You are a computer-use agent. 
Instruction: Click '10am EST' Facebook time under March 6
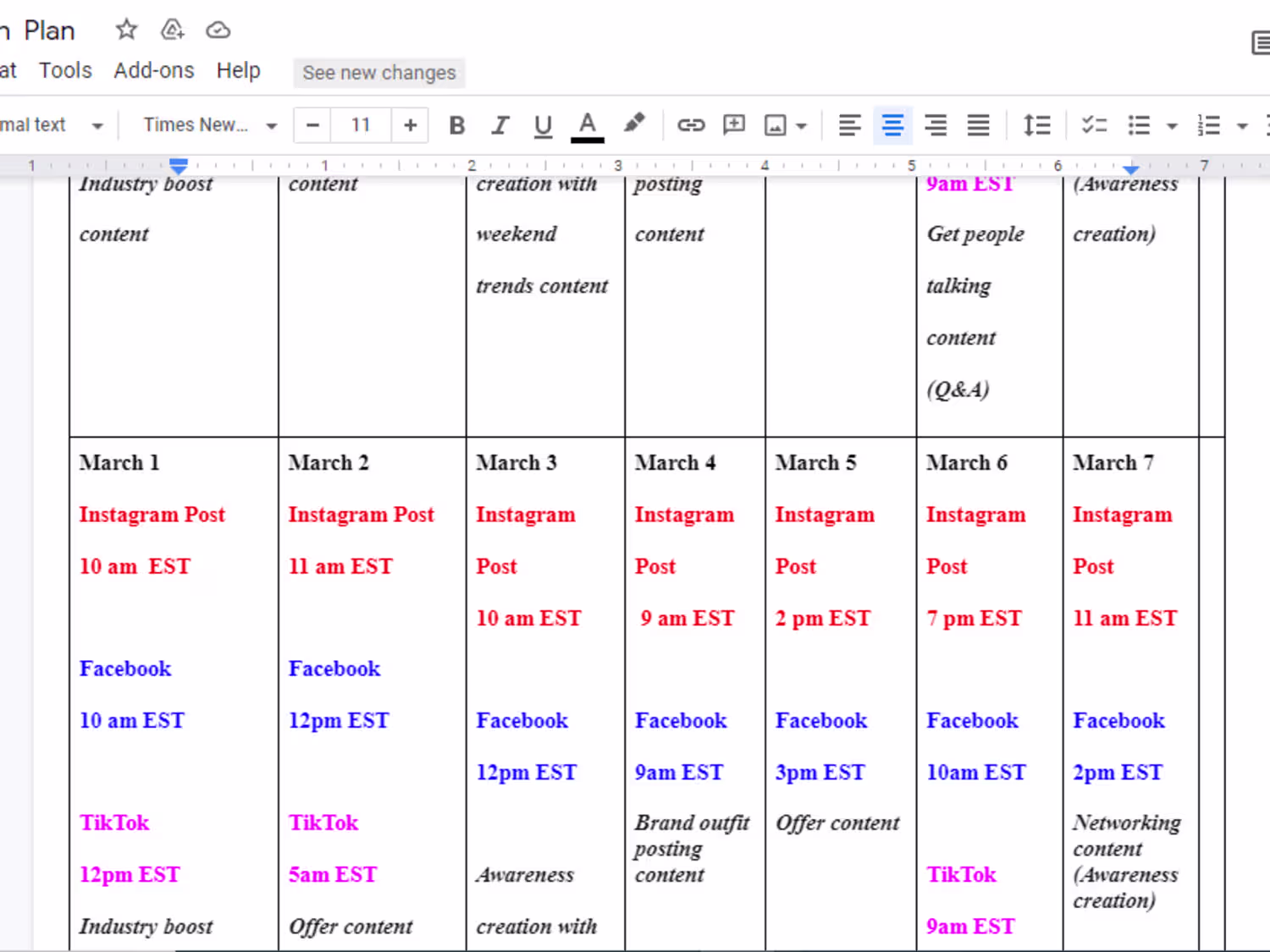point(976,772)
